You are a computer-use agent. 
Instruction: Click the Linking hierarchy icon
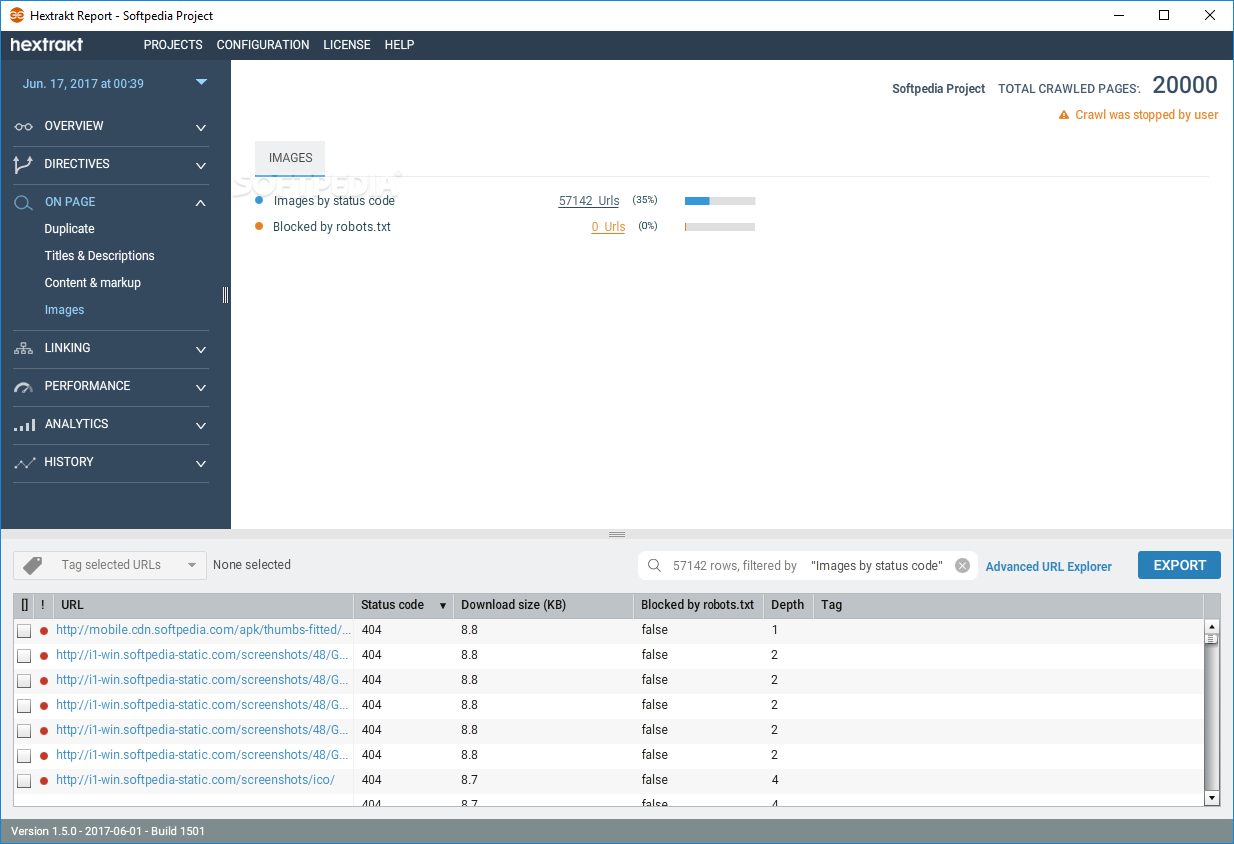pos(24,348)
